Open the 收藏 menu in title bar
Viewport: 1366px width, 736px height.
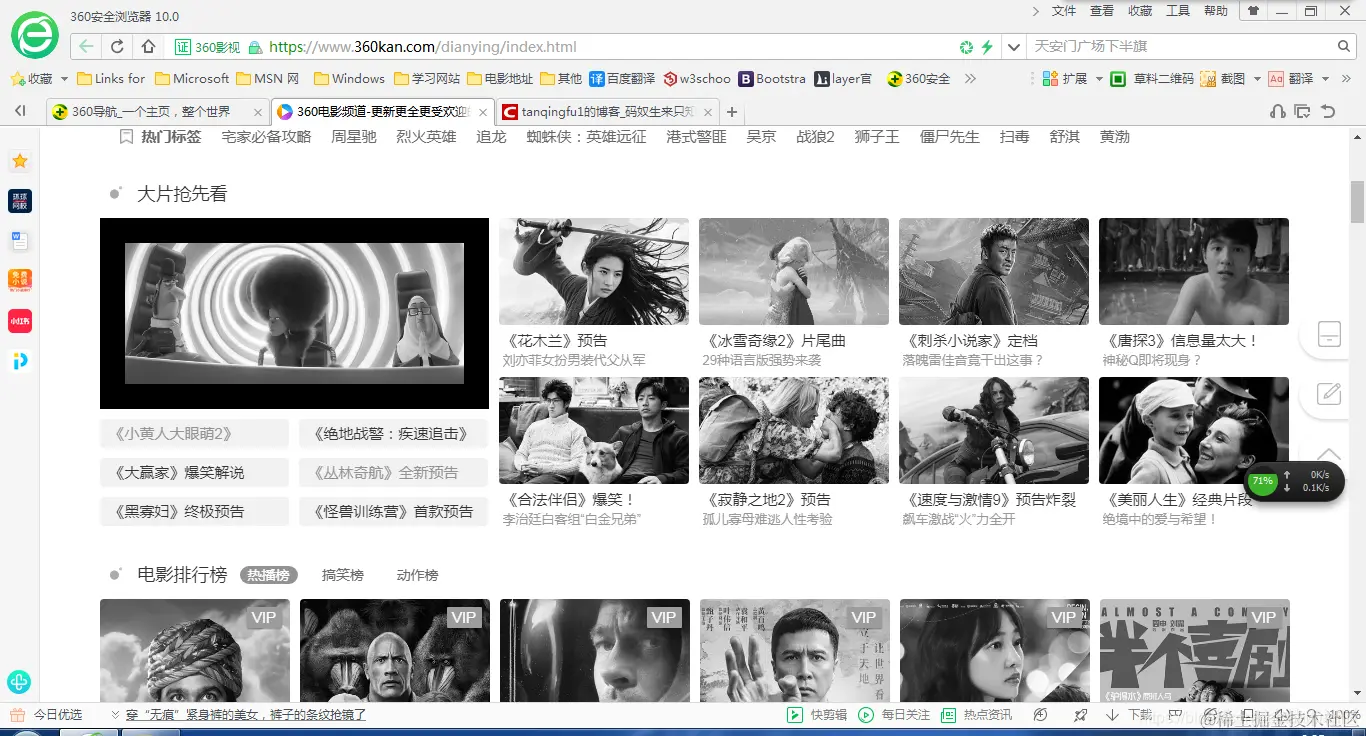pos(1140,11)
